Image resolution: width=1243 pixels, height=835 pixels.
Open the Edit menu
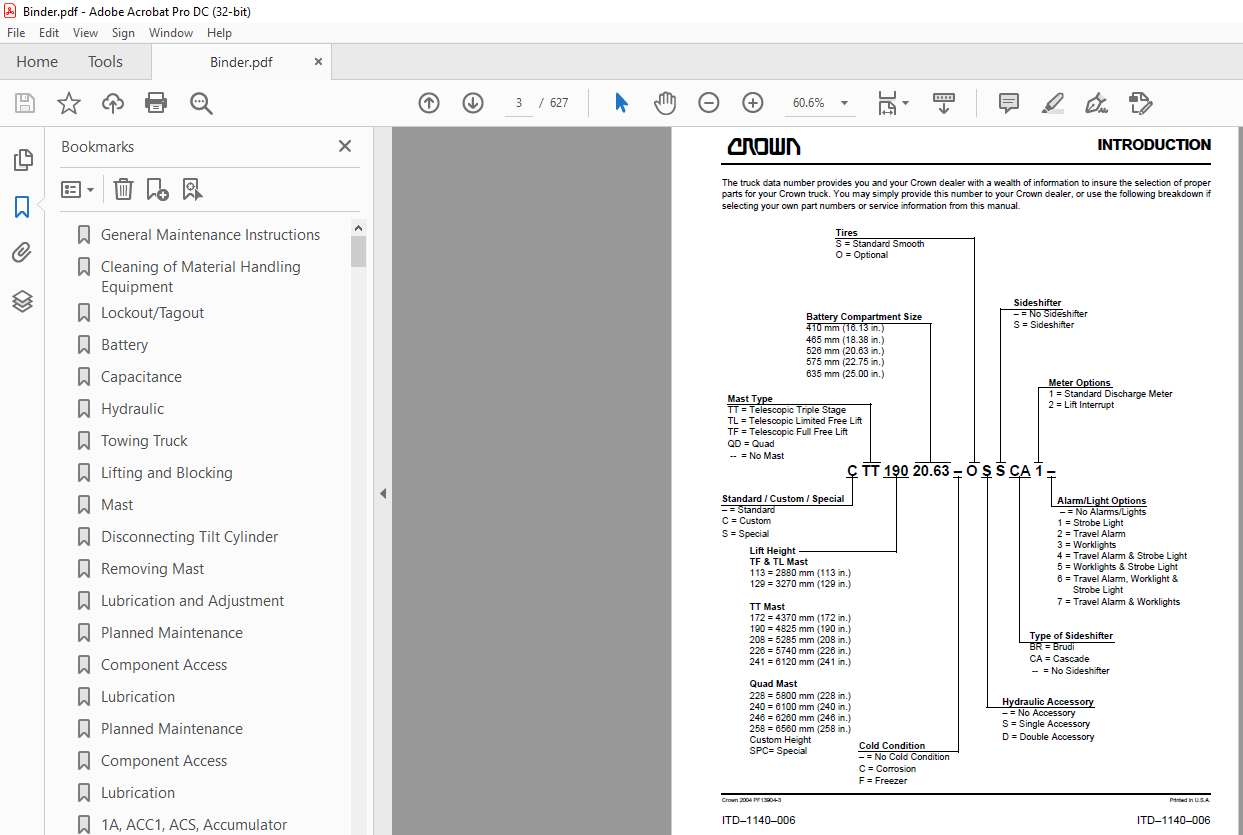click(x=49, y=33)
